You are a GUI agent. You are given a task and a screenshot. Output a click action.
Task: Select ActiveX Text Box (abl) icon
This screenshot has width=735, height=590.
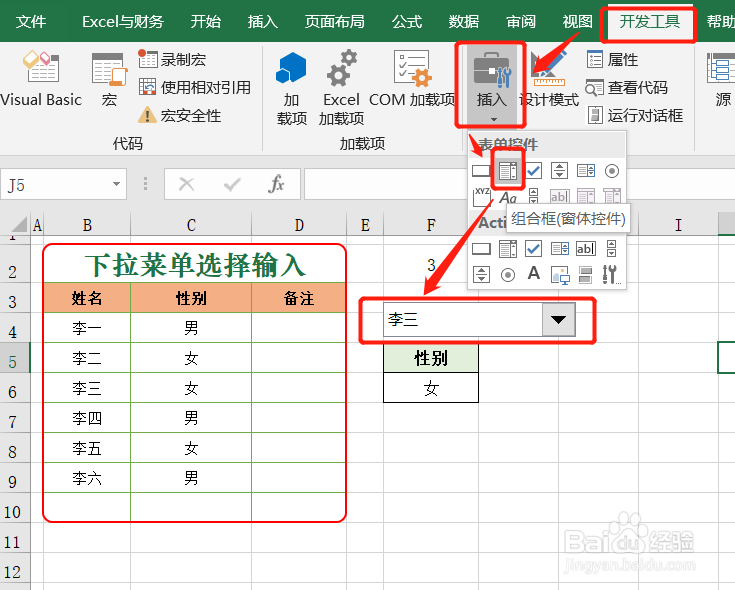pyautogui.click(x=585, y=248)
